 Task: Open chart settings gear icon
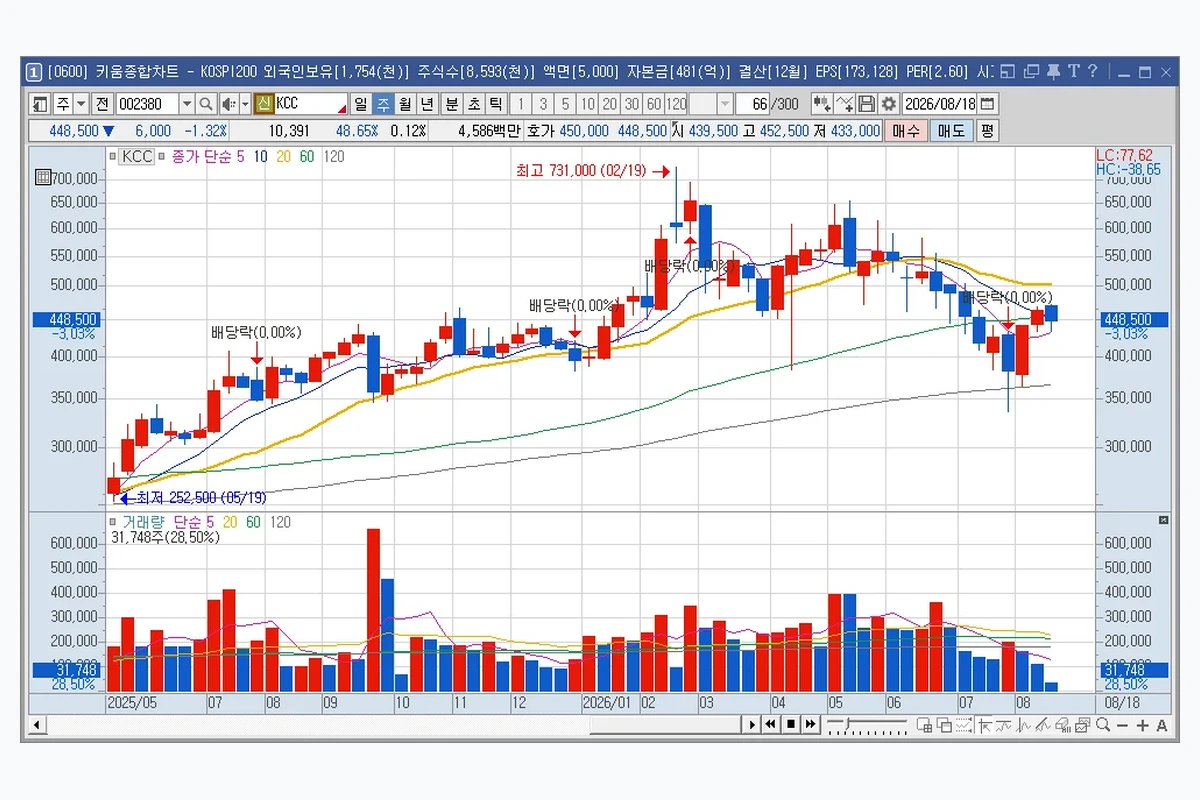pyautogui.click(x=888, y=104)
